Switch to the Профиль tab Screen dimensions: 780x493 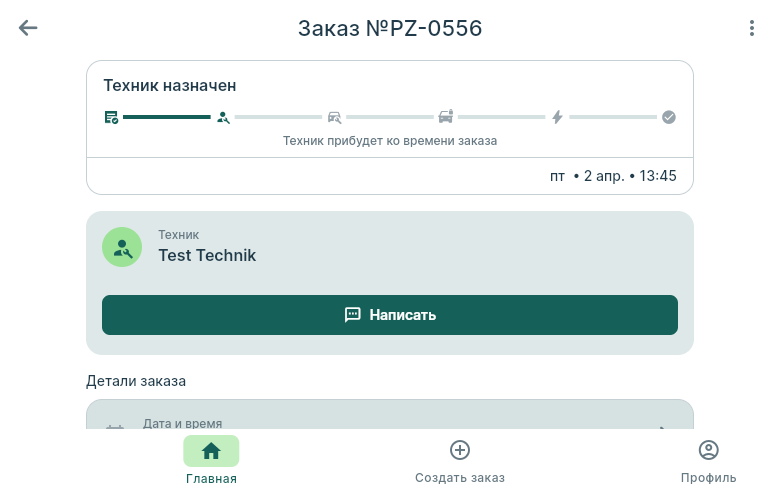(708, 461)
